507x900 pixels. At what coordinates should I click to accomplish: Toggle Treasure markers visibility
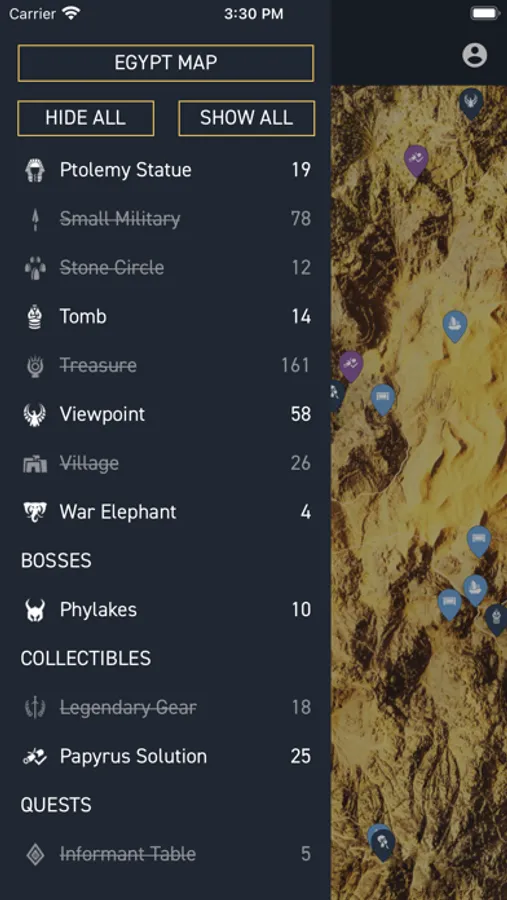tap(166, 365)
